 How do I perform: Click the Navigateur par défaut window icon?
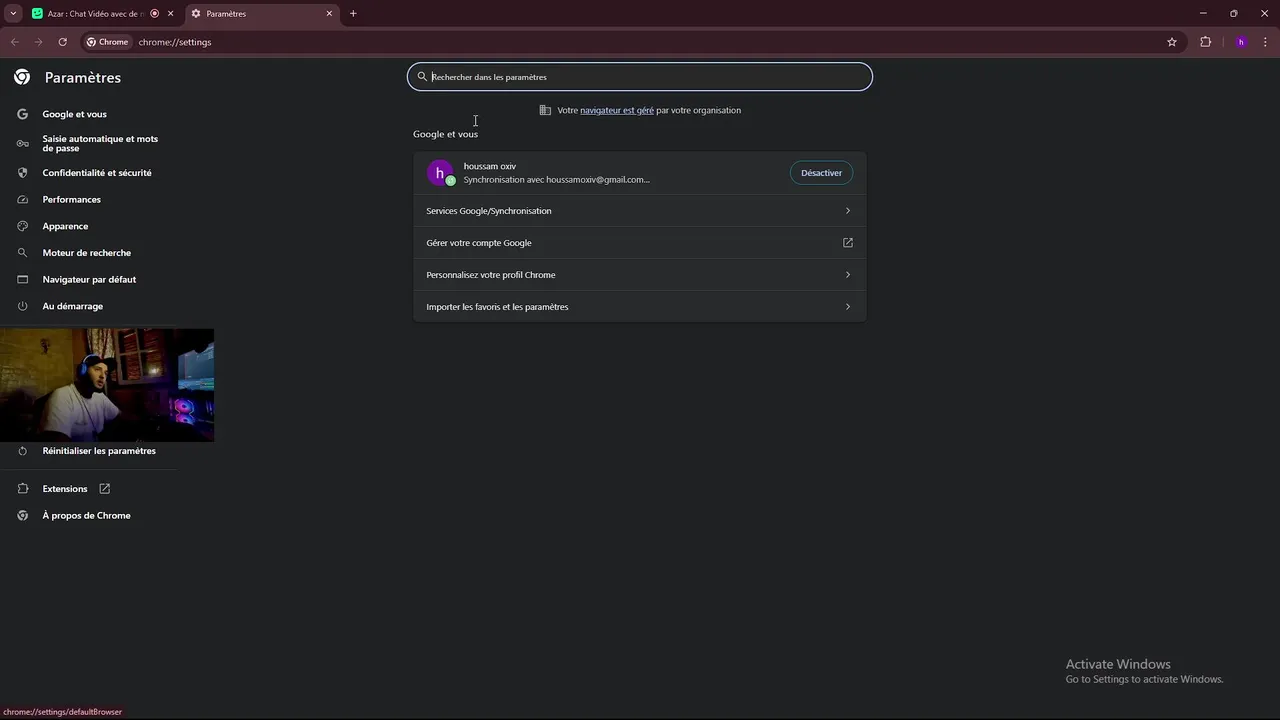(x=22, y=279)
